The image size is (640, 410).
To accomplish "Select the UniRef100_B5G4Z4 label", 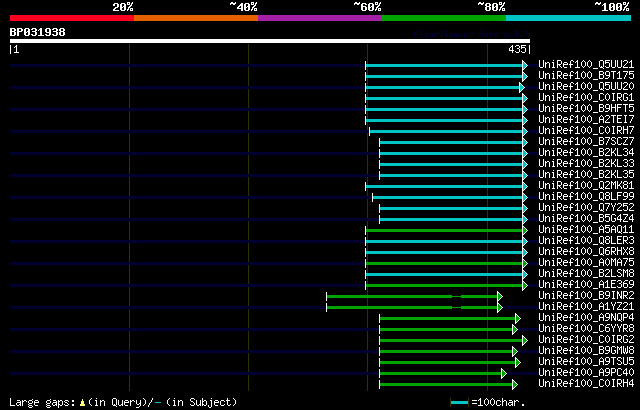I will pyautogui.click(x=586, y=219).
